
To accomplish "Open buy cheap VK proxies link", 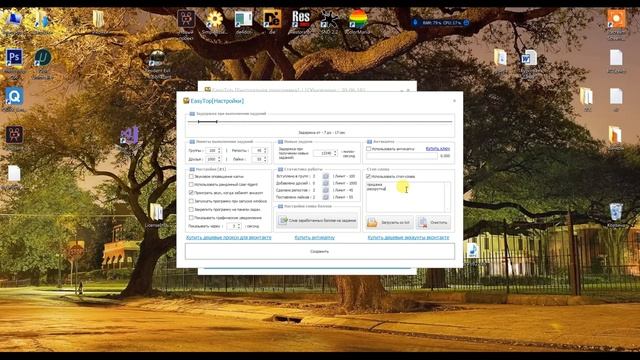I will [229, 238].
